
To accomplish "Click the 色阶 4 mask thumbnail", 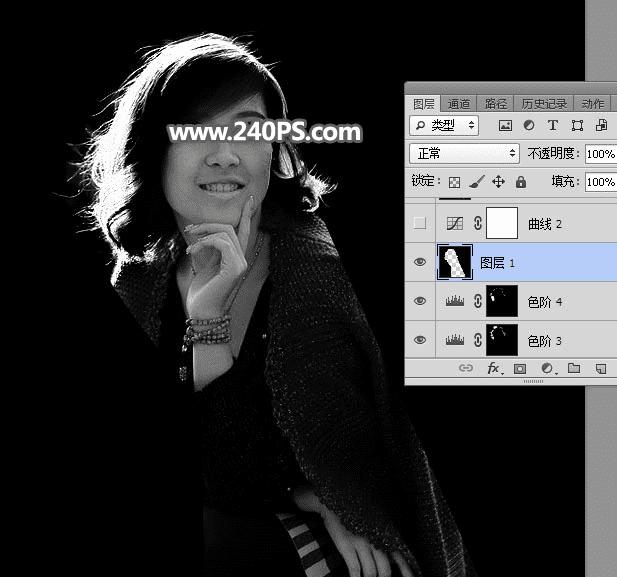I will pos(502,301).
